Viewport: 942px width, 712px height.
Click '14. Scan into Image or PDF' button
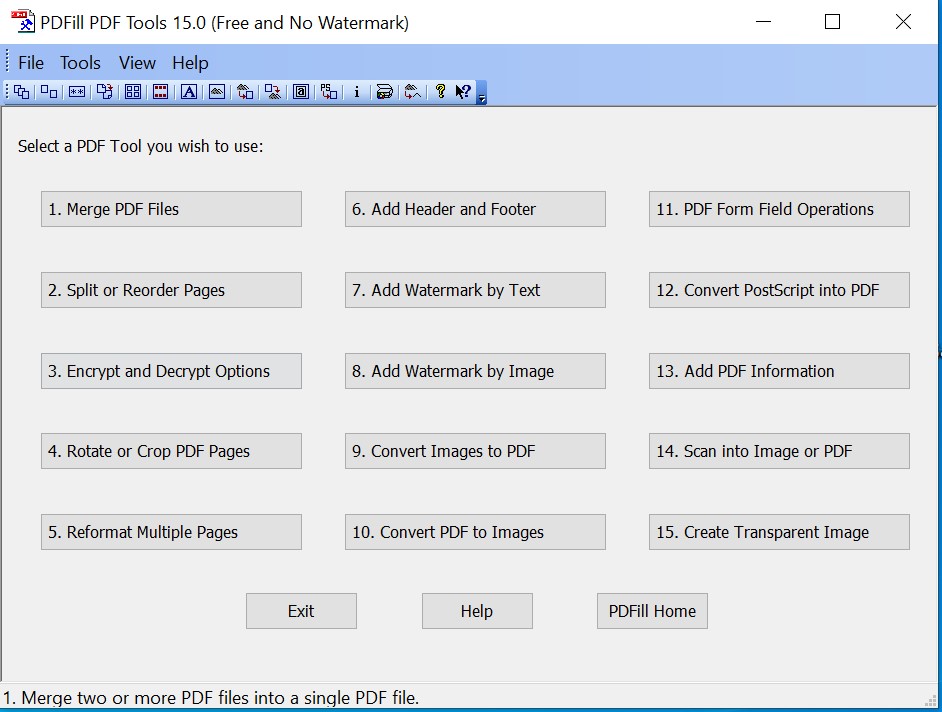click(x=779, y=451)
